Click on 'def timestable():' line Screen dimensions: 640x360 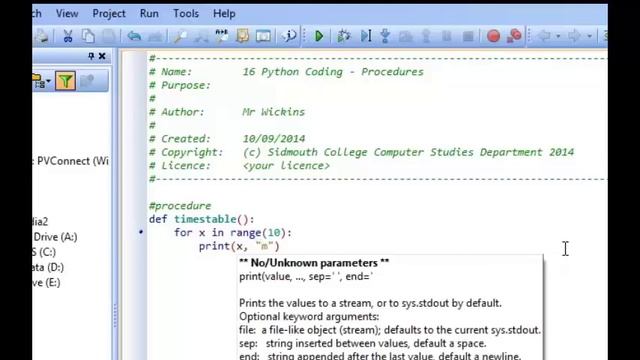pyautogui.click(x=202, y=219)
